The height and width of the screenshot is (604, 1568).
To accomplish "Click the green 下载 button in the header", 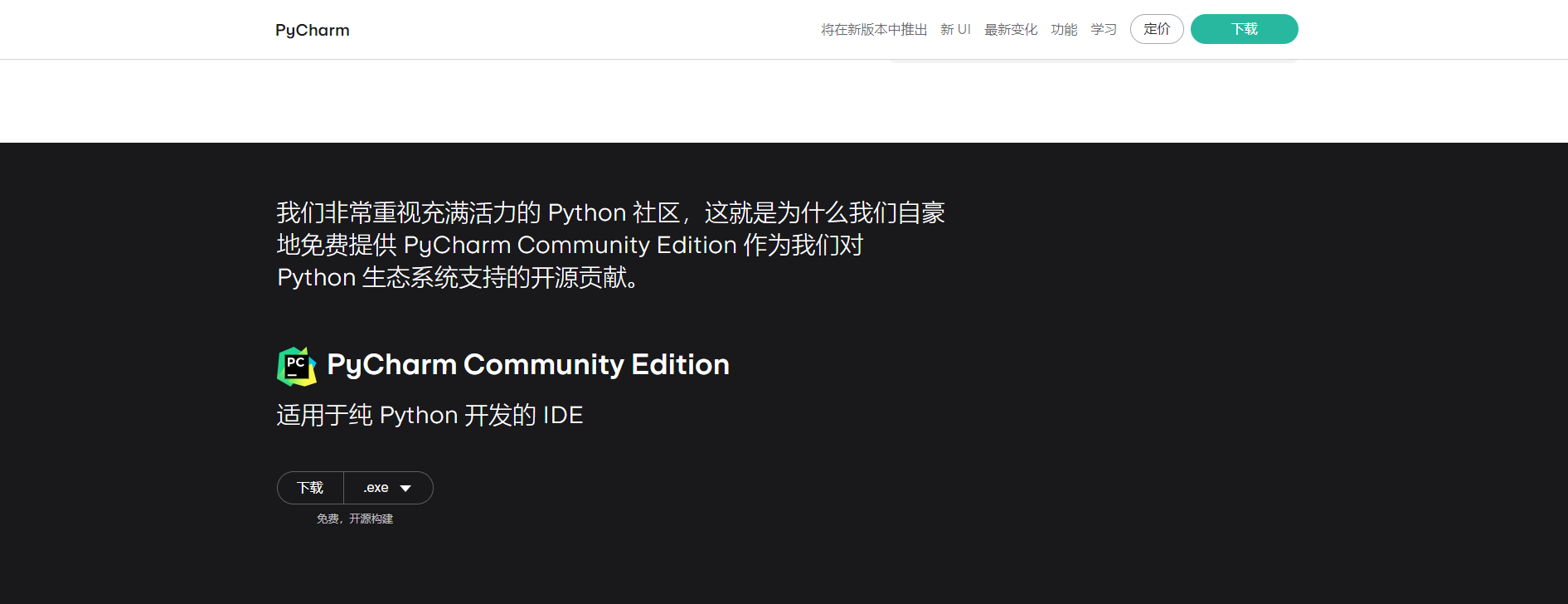I will 1245,29.
